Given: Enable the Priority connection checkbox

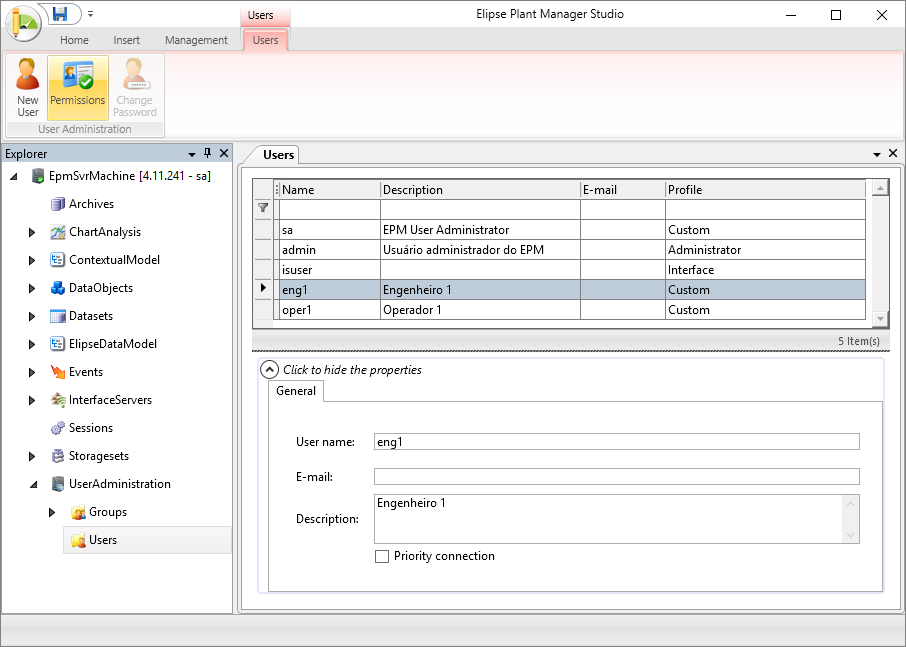Looking at the screenshot, I should coord(381,557).
